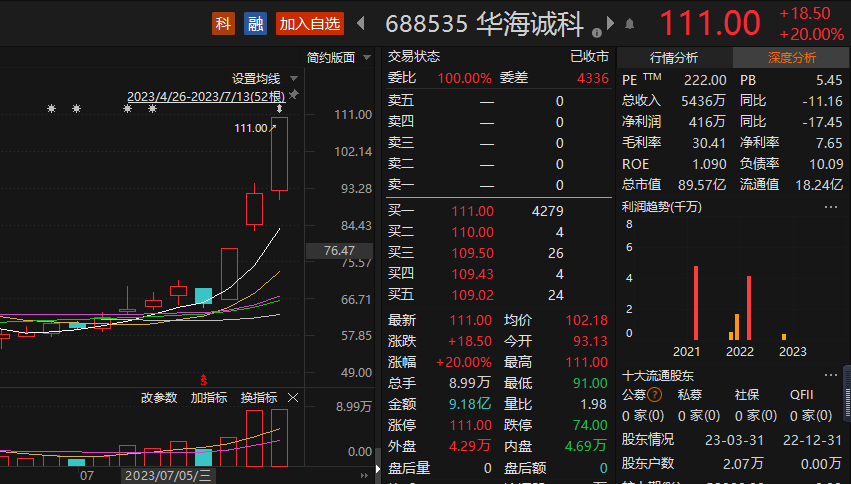Click 流通值 value 18.24亿

(819, 185)
